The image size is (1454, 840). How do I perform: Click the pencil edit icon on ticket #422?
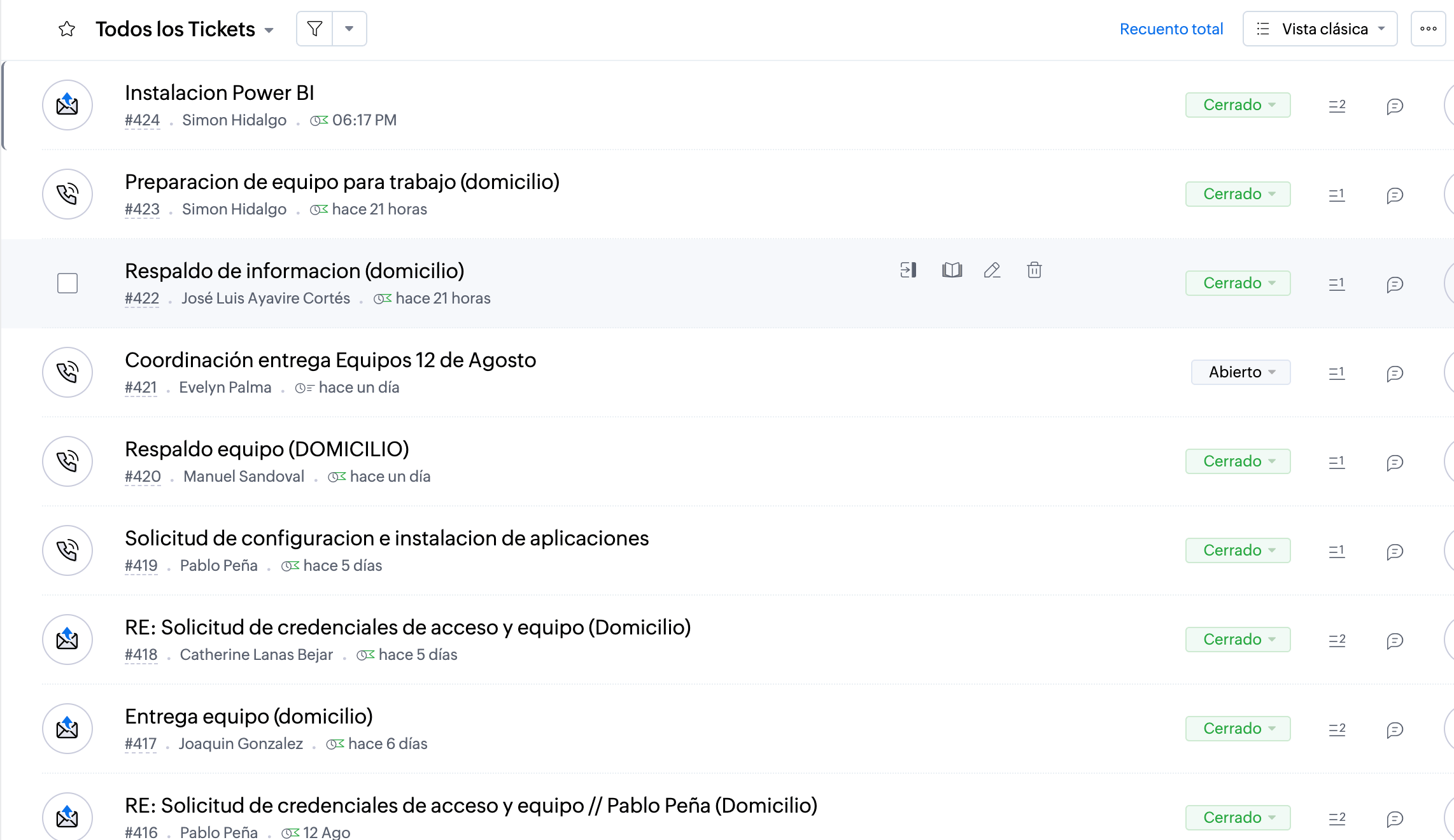[x=992, y=270]
